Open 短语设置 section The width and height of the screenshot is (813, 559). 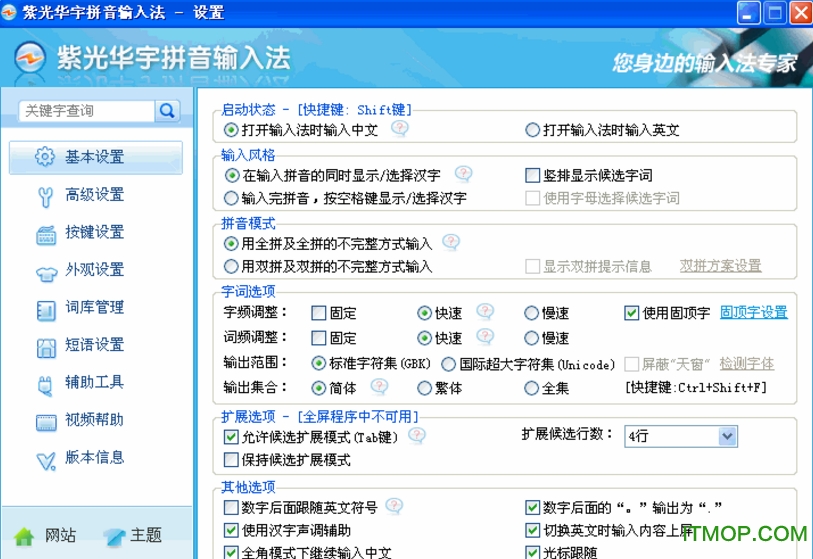(94, 345)
